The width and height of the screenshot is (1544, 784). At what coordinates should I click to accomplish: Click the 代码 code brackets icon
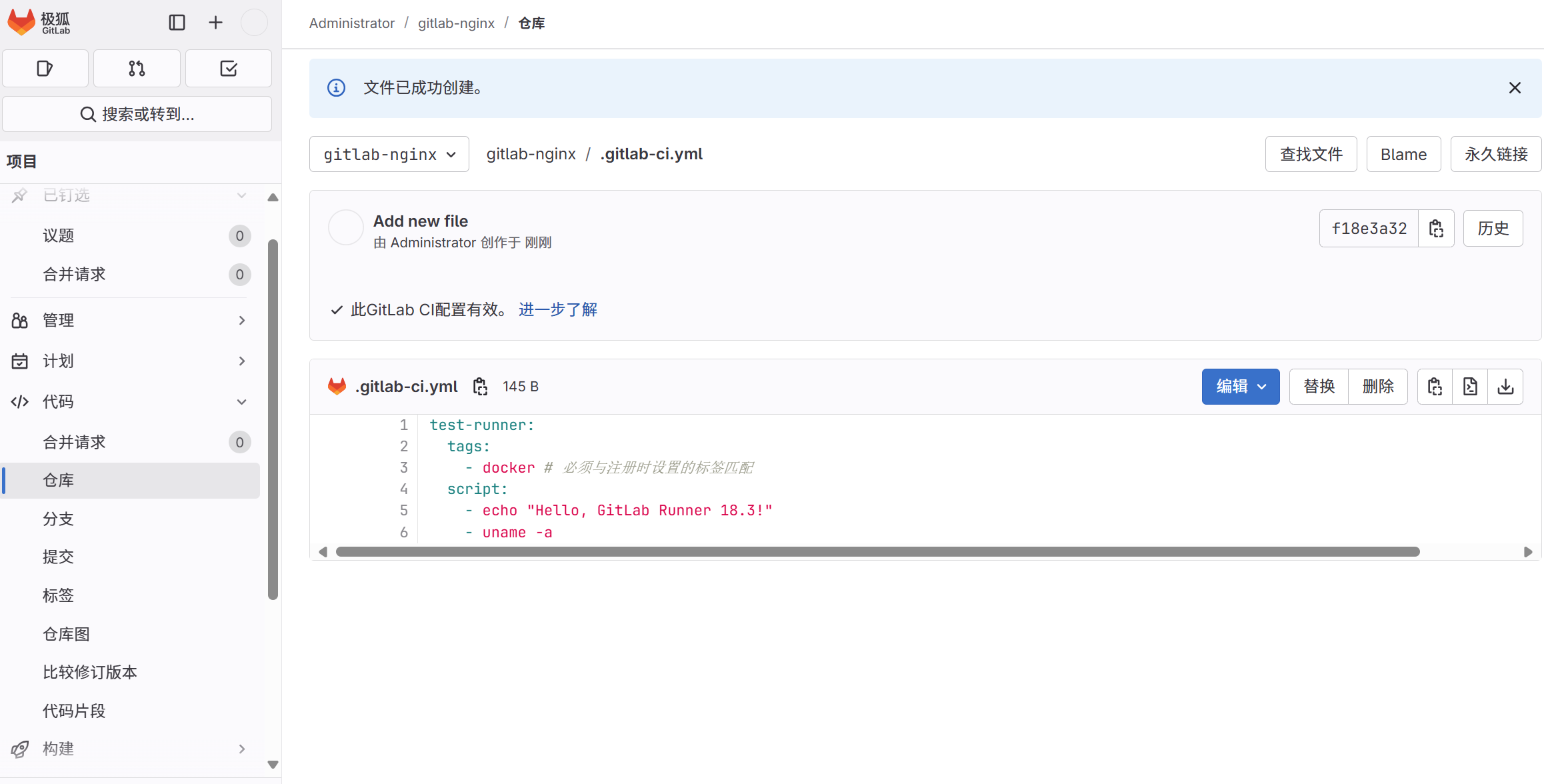(x=19, y=402)
